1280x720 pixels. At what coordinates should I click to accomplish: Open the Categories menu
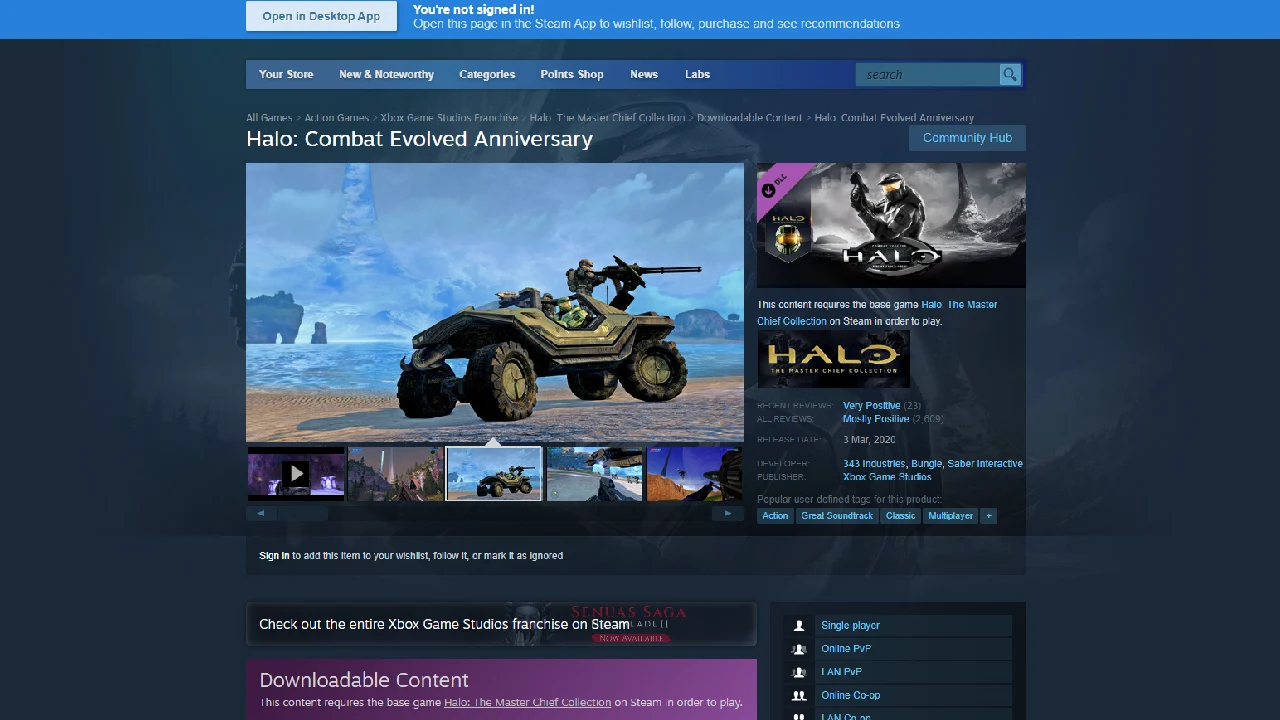487,74
